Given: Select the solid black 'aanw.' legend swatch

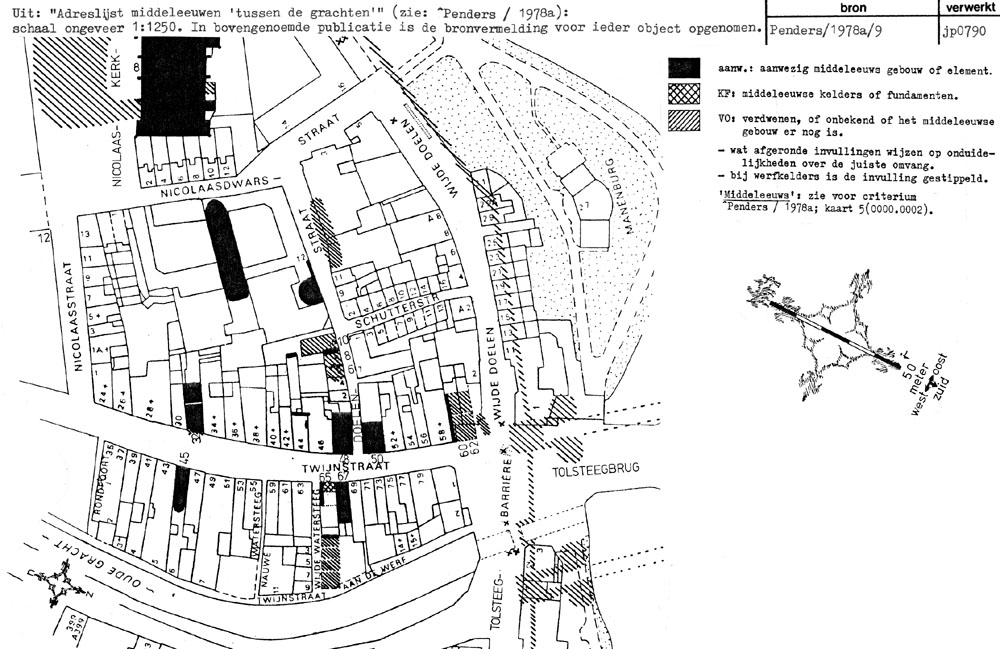Looking at the screenshot, I should [686, 67].
